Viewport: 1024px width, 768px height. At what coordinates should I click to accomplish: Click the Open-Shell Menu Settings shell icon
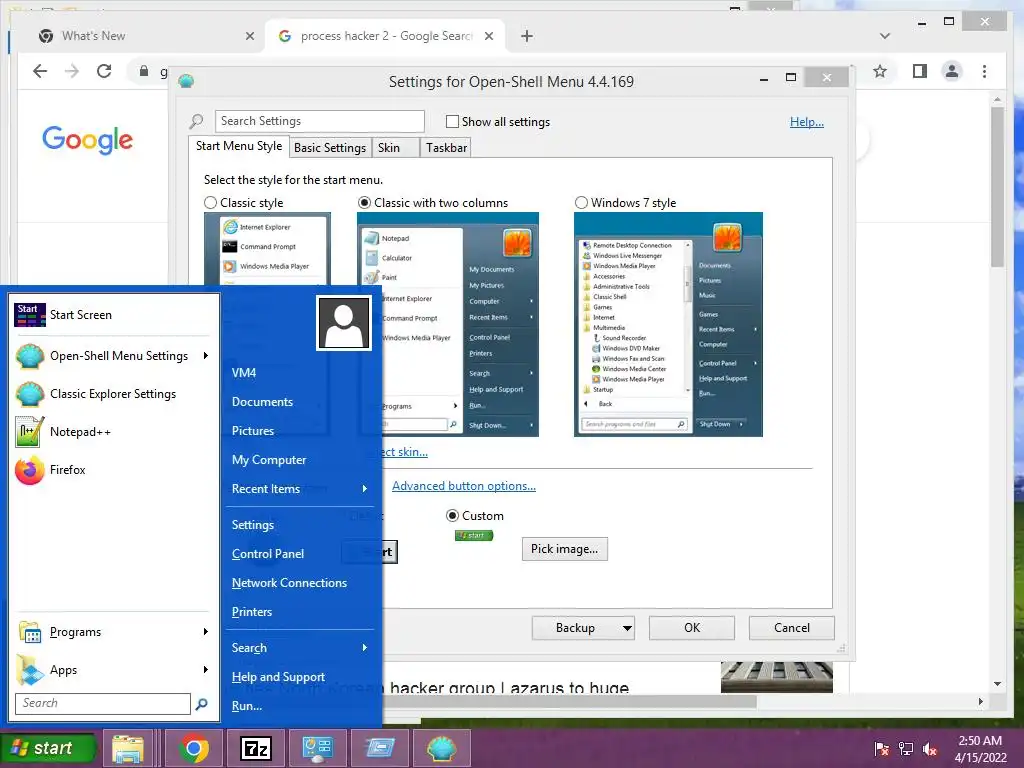30,356
